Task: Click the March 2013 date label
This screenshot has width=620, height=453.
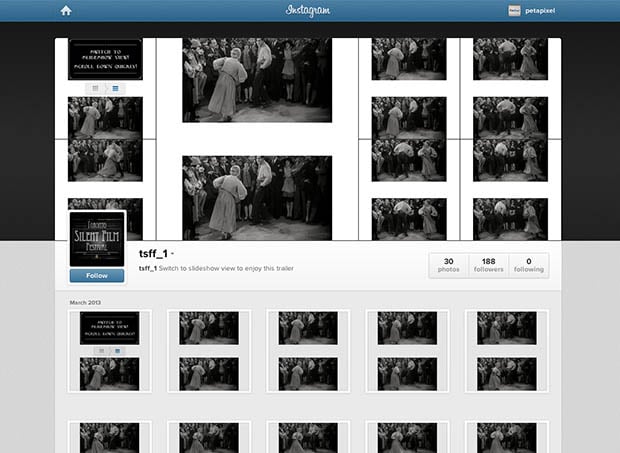Action: pos(85,302)
